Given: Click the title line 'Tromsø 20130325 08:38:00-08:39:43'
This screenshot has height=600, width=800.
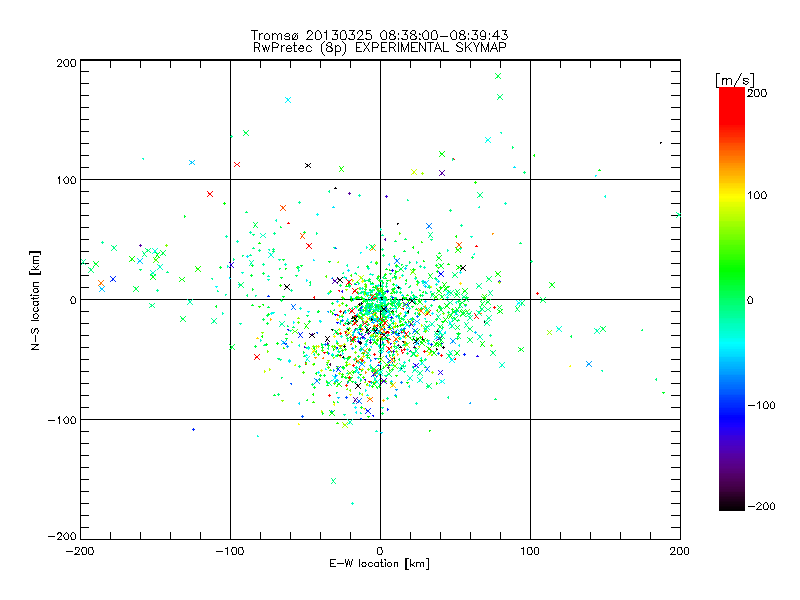Looking at the screenshot, I should tap(379, 35).
